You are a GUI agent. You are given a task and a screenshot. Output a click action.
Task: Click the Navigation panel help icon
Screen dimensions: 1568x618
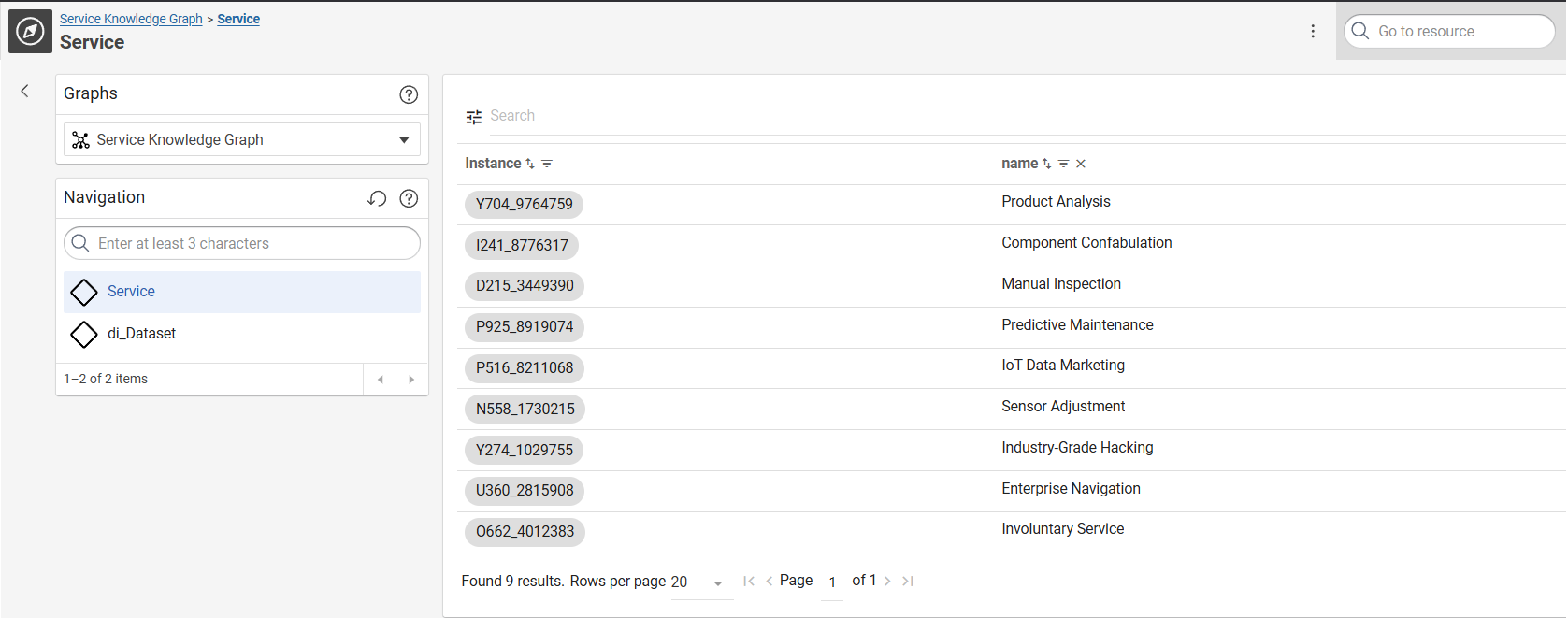click(x=409, y=198)
